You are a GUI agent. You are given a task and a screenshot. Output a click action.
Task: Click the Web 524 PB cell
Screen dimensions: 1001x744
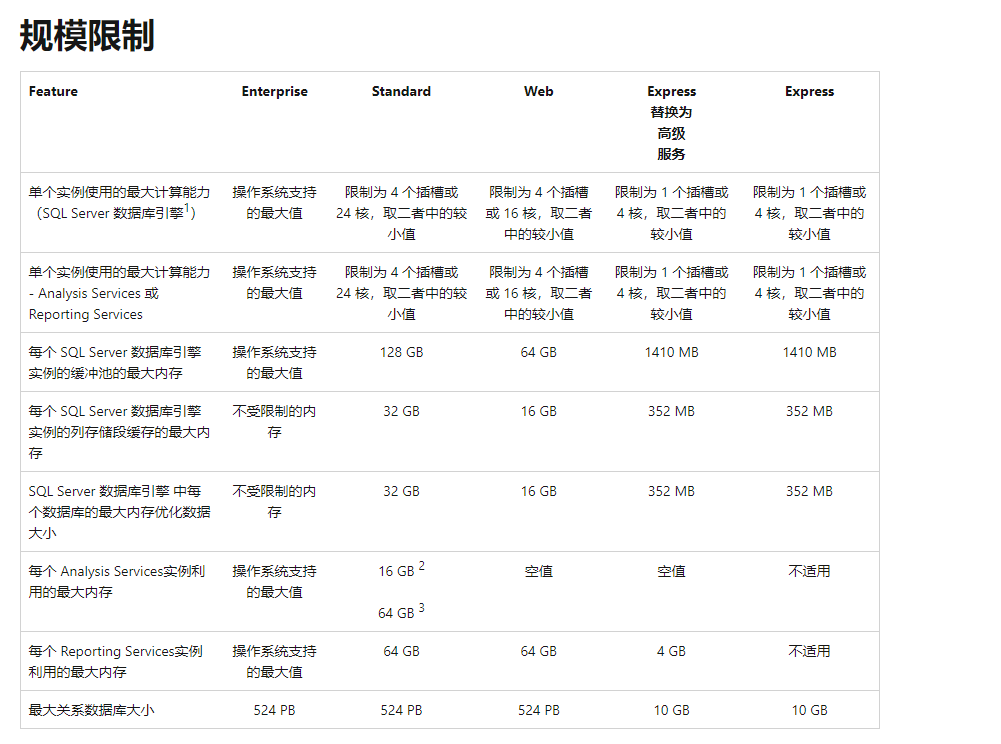(539, 710)
